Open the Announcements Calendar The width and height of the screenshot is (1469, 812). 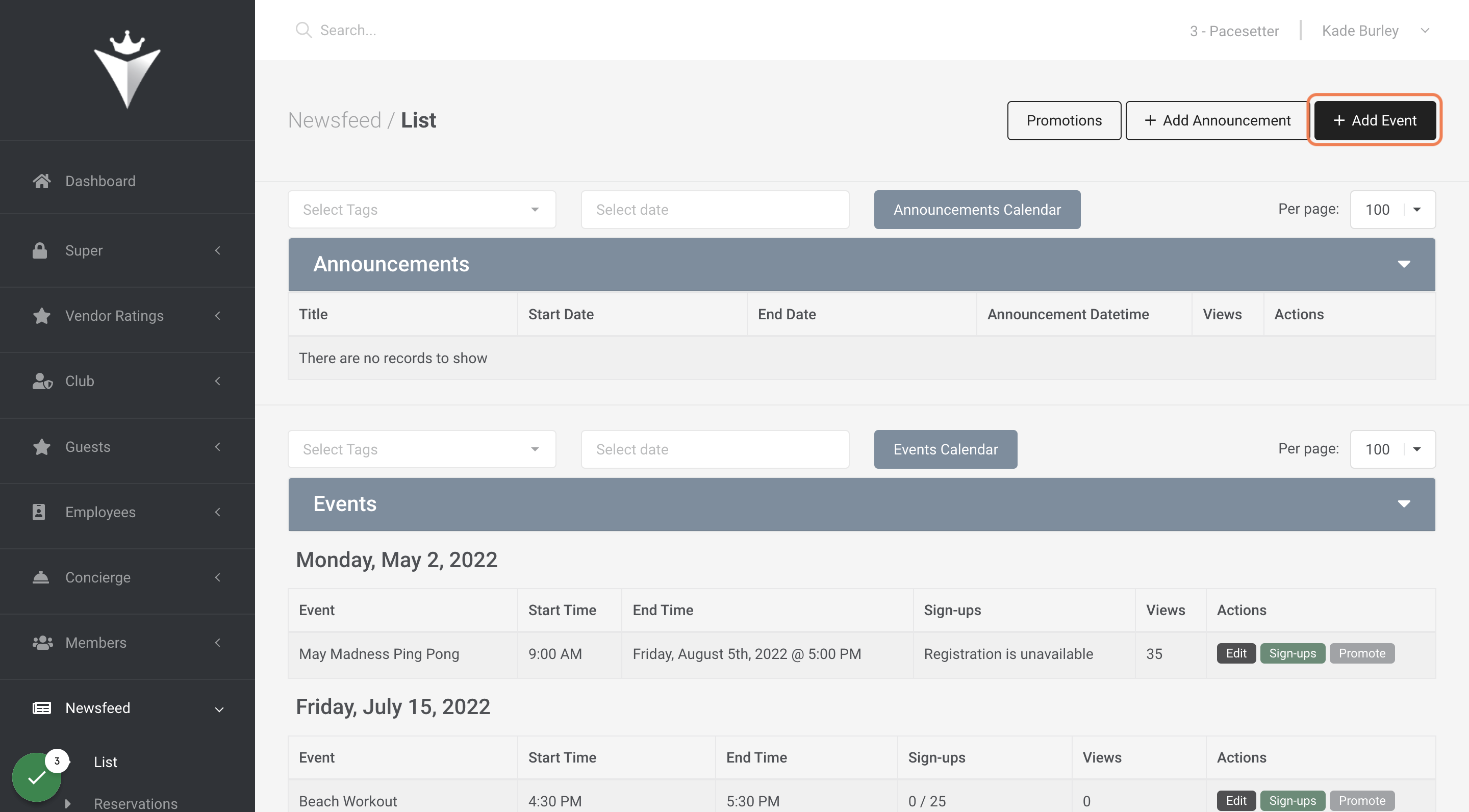(x=977, y=209)
